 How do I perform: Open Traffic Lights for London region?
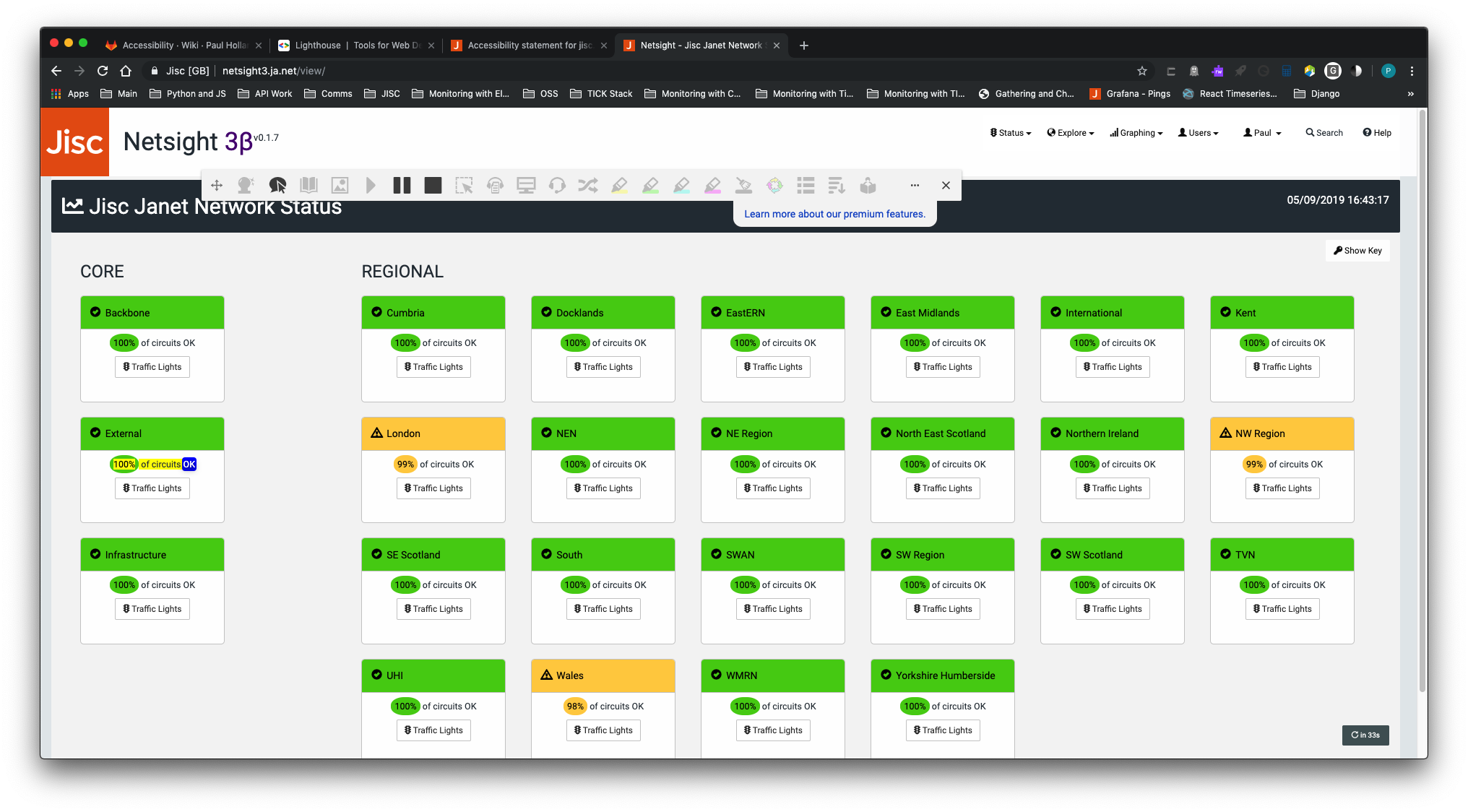(x=433, y=488)
